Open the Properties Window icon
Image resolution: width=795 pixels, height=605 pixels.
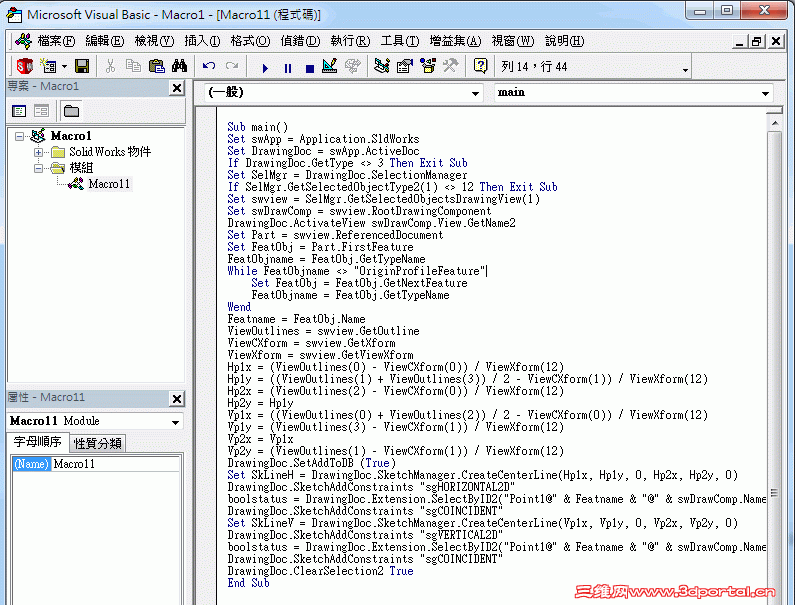click(x=405, y=66)
